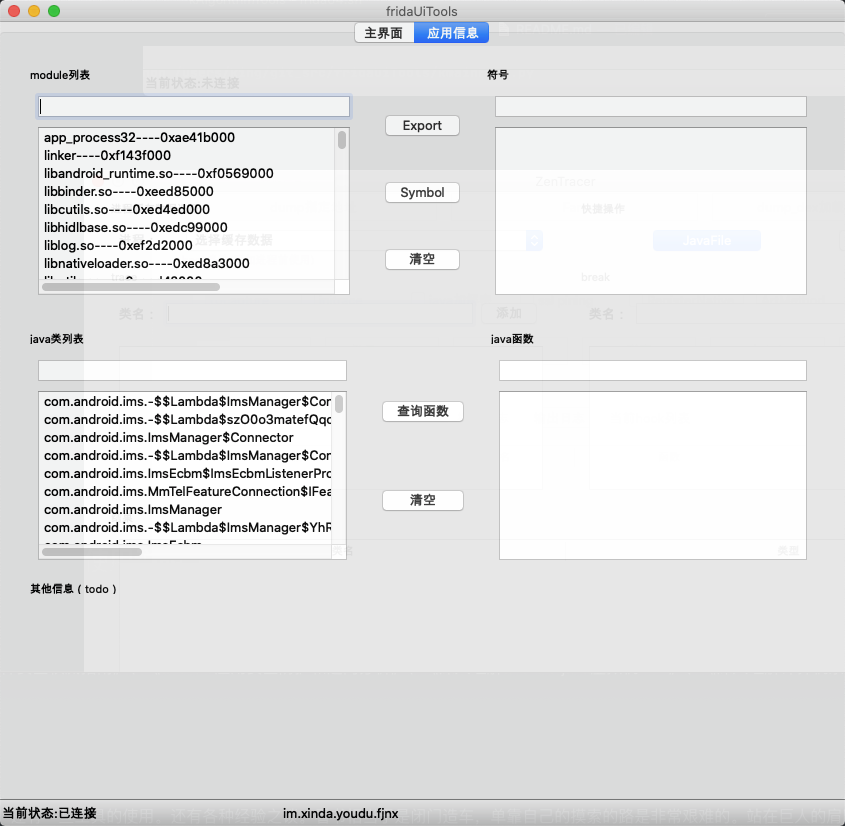Close the fridaUiTools window
Image resolution: width=845 pixels, height=826 pixels.
click(x=14, y=11)
